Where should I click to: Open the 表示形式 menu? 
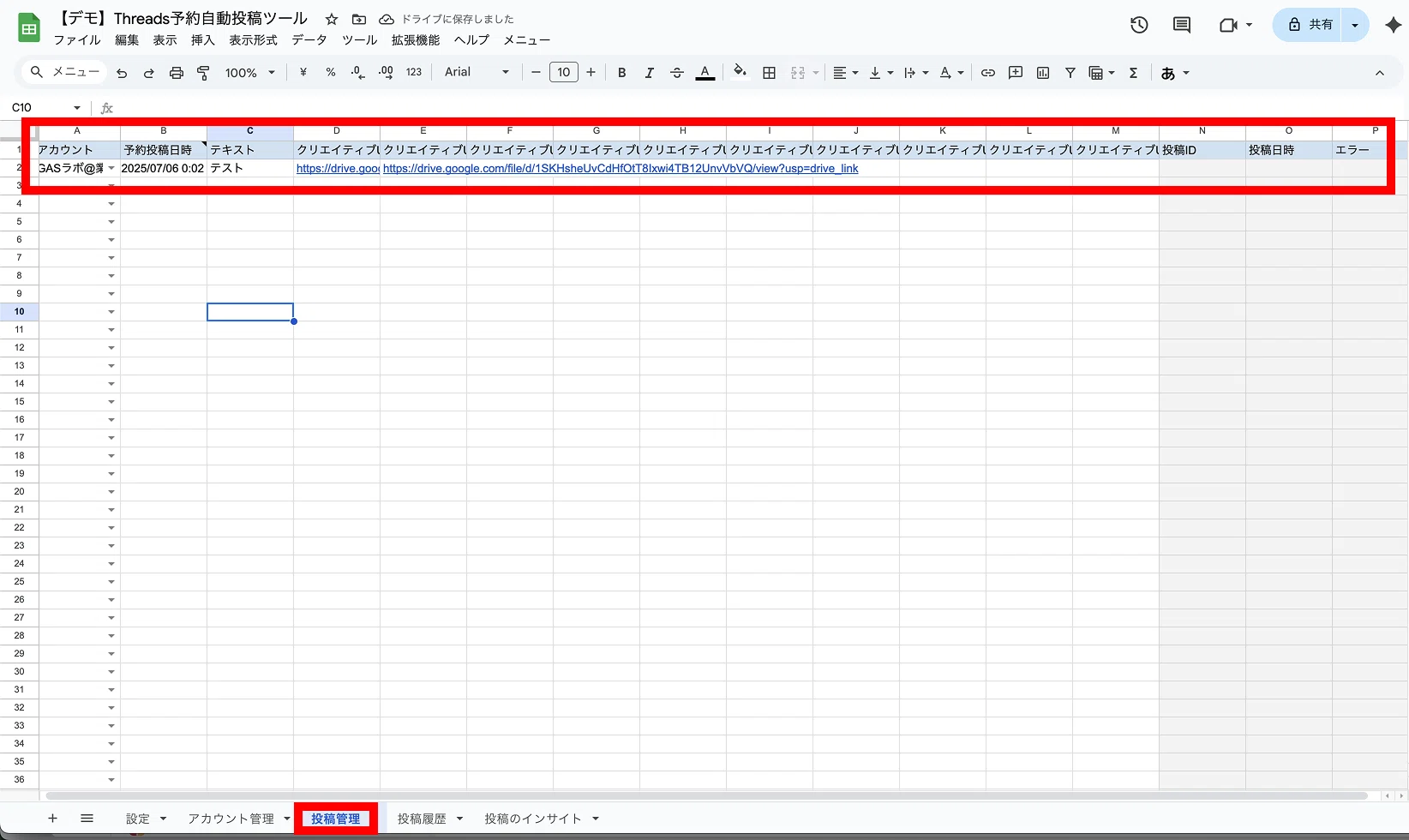click(x=253, y=40)
